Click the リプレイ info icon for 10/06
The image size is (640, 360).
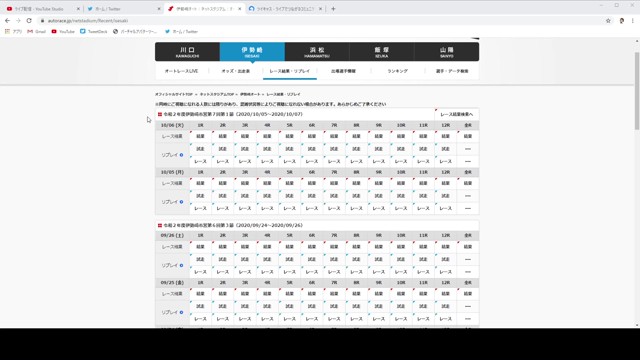(181, 155)
